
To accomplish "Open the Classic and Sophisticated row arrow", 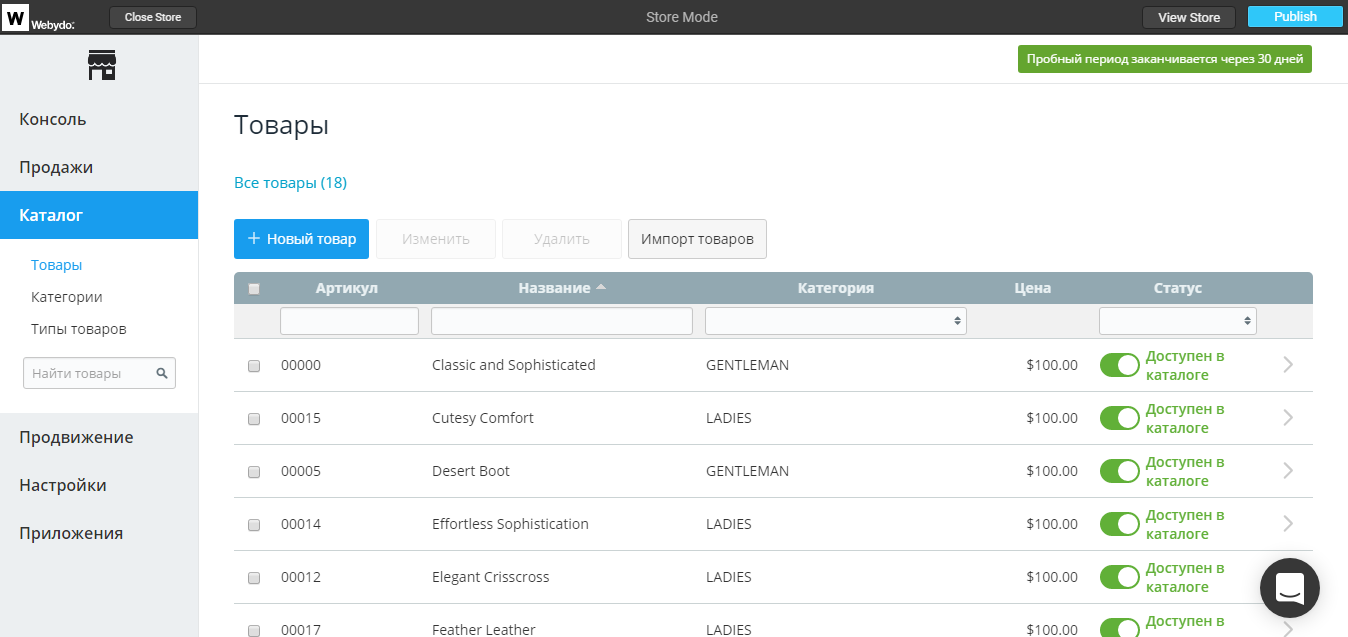I will pos(1288,365).
